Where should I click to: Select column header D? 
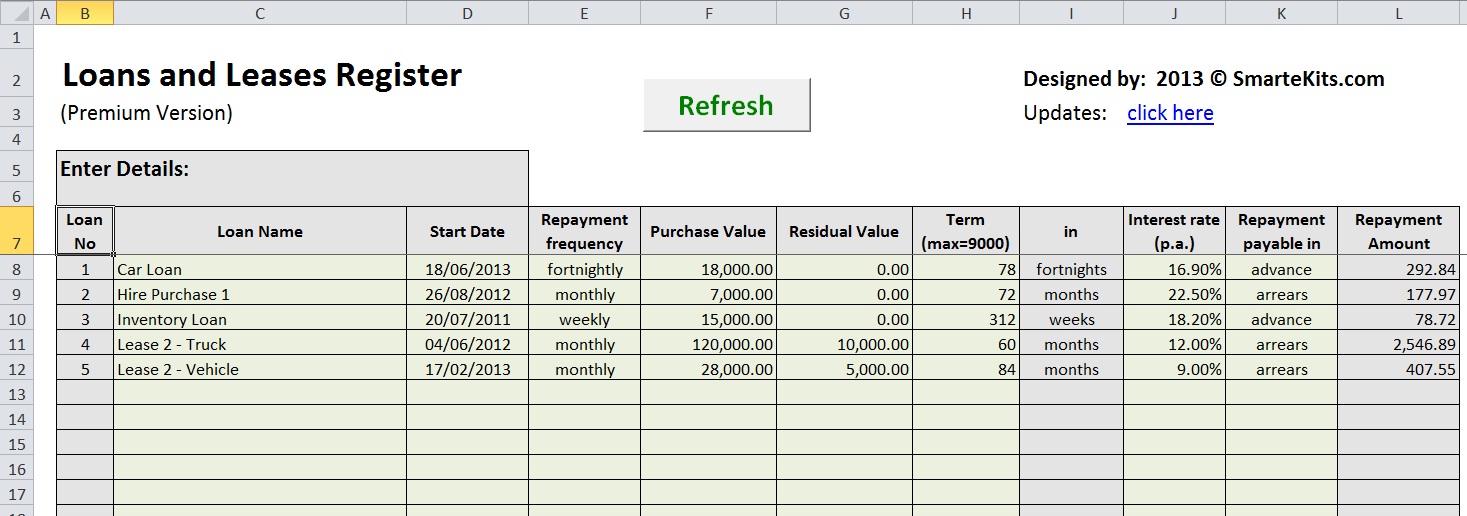(467, 13)
